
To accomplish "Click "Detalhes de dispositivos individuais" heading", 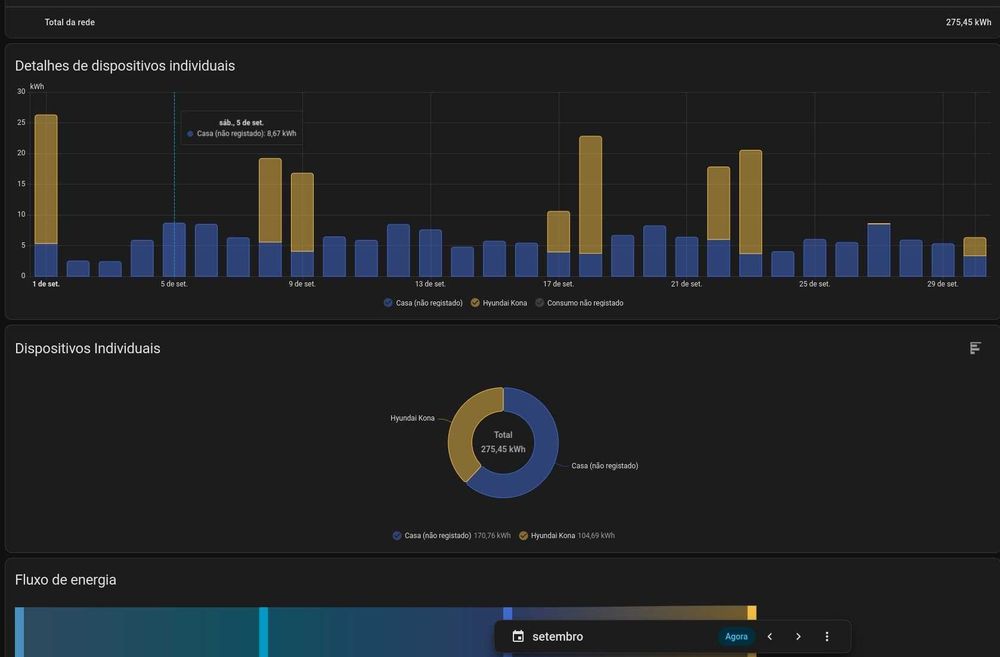I will (125, 66).
